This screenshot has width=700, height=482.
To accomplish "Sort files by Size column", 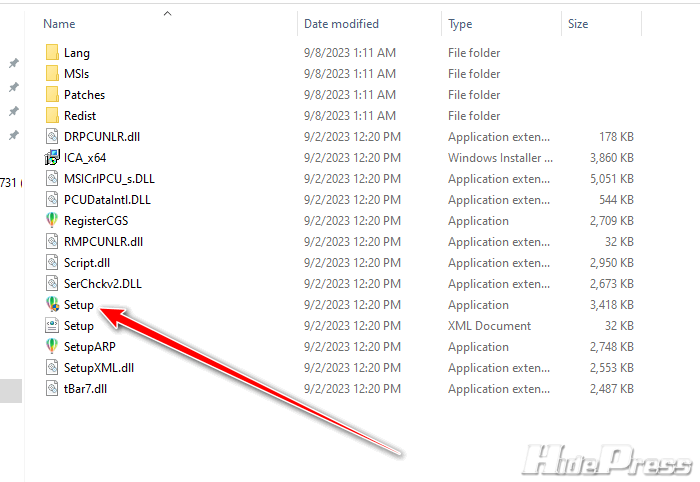I will point(578,23).
